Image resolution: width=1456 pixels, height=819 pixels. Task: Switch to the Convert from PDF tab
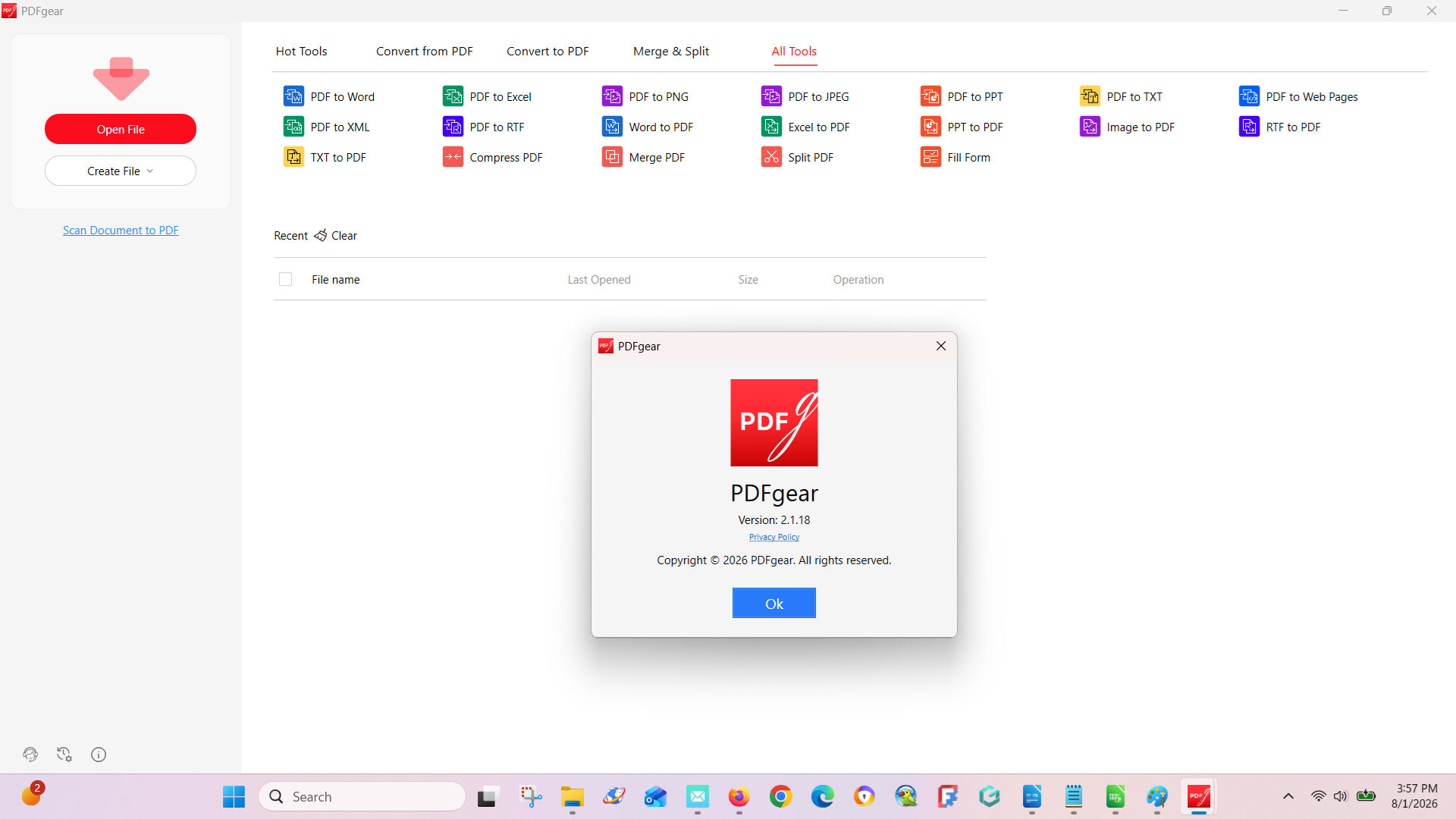point(425,52)
